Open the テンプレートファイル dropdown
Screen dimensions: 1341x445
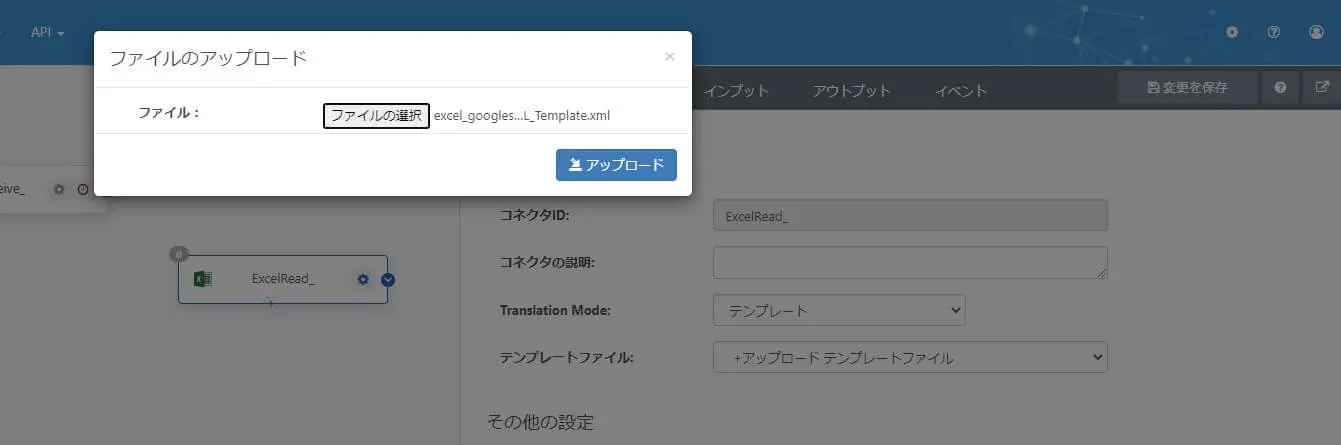pos(910,357)
